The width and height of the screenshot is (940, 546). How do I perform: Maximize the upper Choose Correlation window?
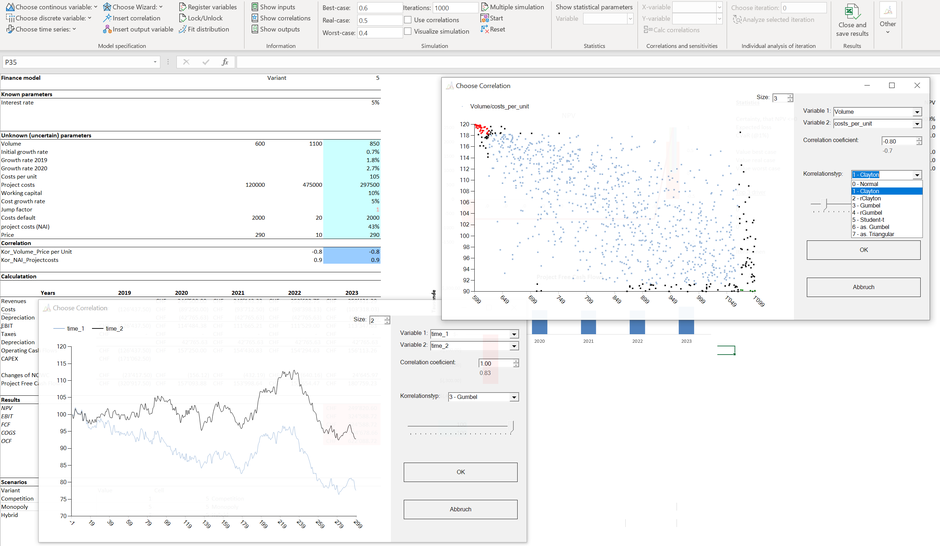[x=891, y=86]
